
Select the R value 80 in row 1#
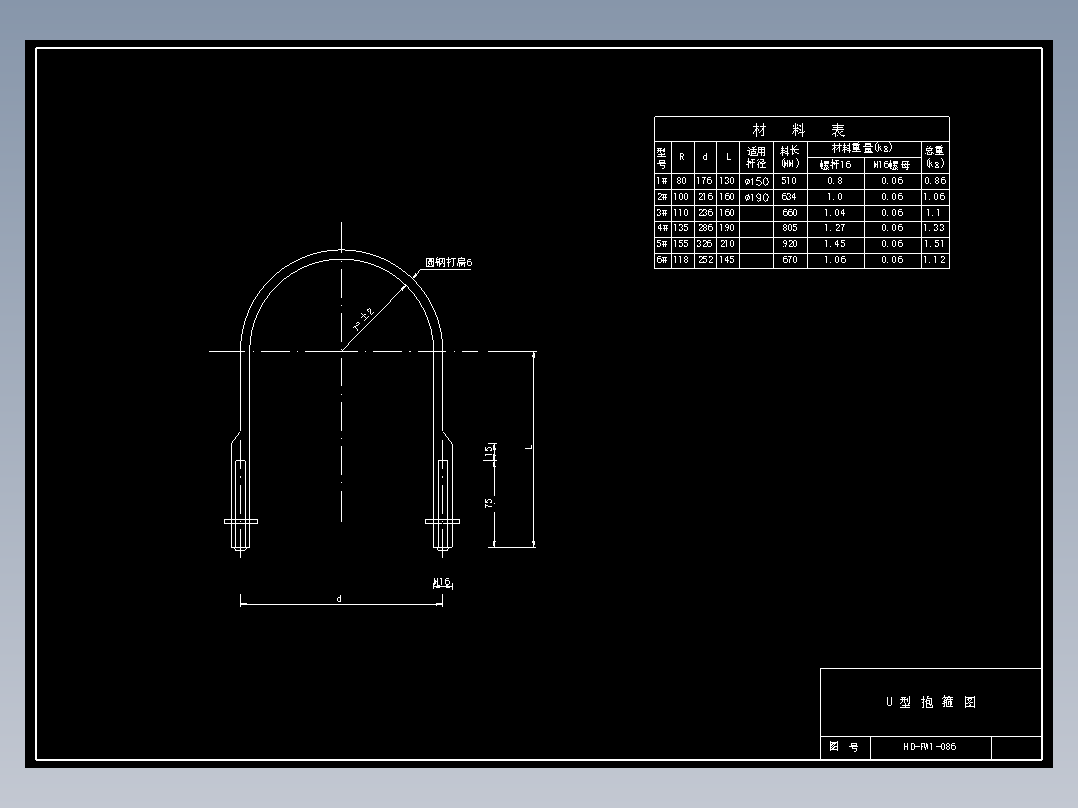pyautogui.click(x=681, y=181)
